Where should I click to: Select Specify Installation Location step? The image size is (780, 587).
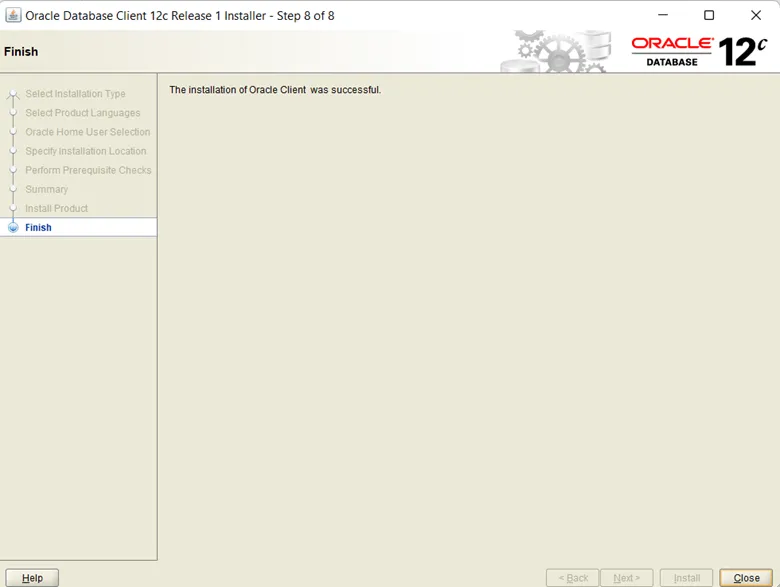click(x=86, y=151)
